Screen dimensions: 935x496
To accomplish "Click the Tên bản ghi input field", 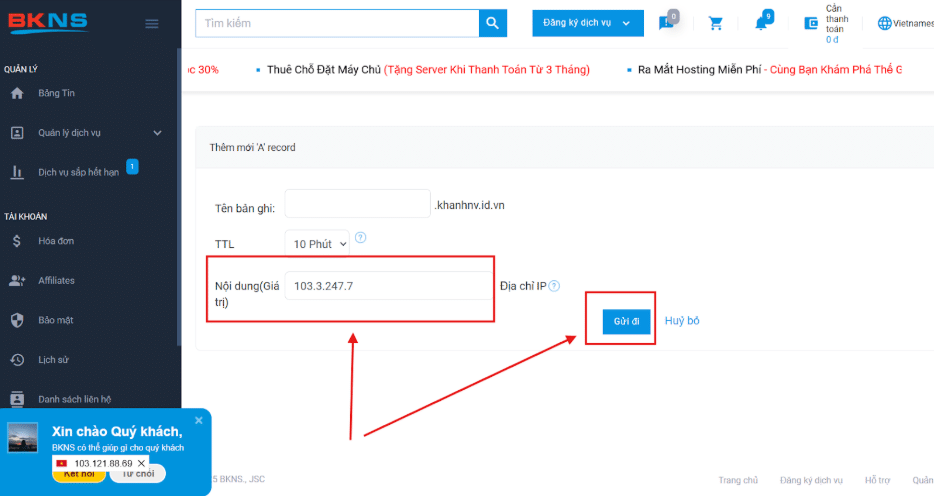I will point(358,204).
